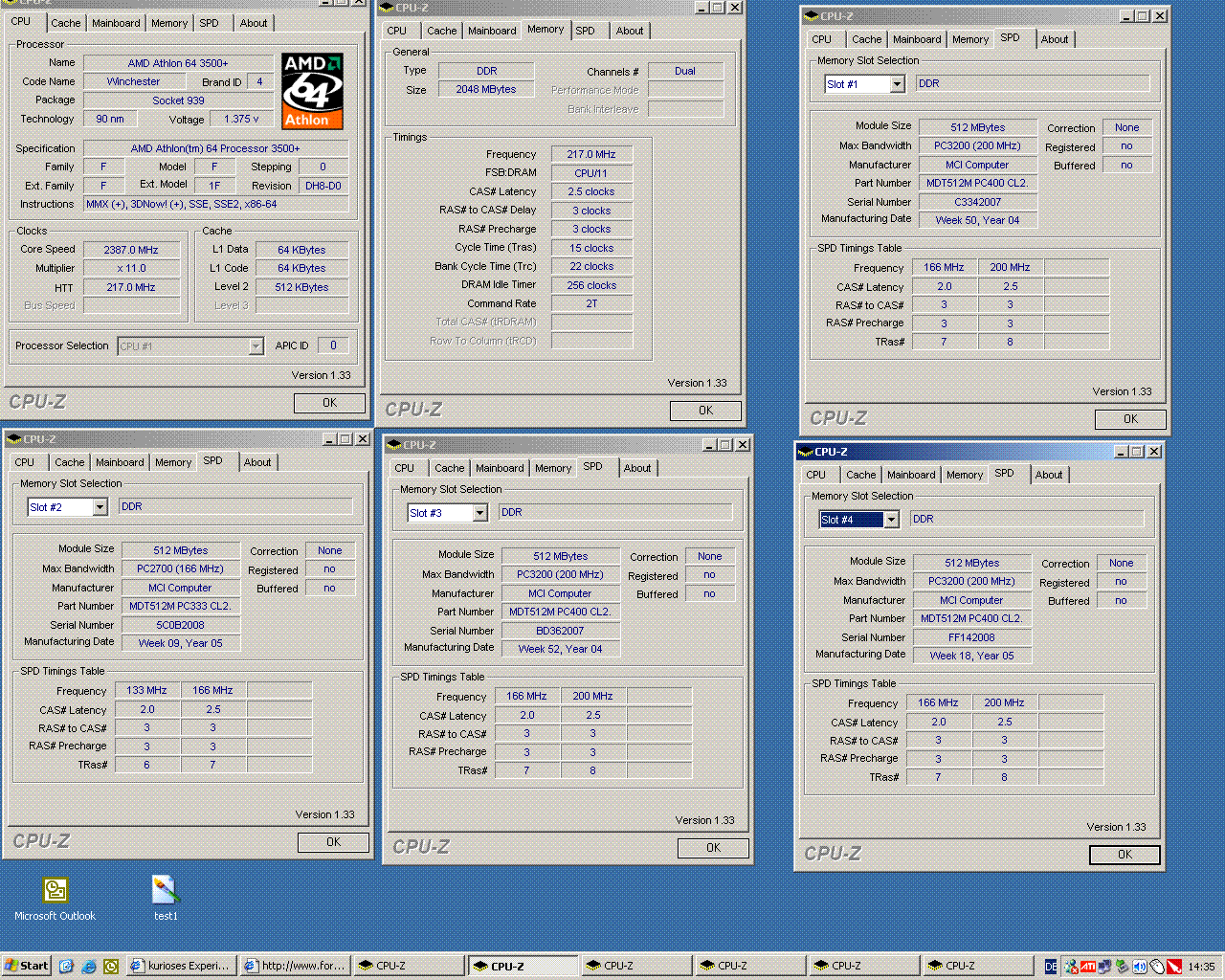Screen dimensions: 1225x980
Task: Click OK in the Slot #3 window
Action: 713,848
